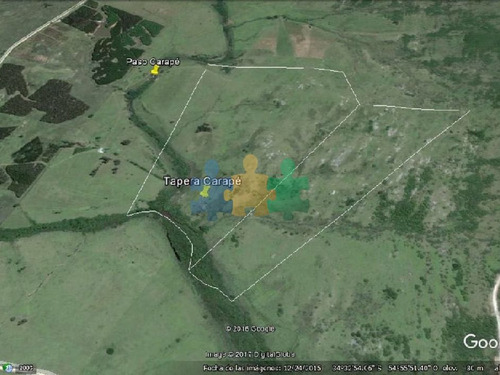Image resolution: width=500 pixels, height=375 pixels.
Task: Select the 'Paso Carapé' placemark label
Action: (153, 62)
